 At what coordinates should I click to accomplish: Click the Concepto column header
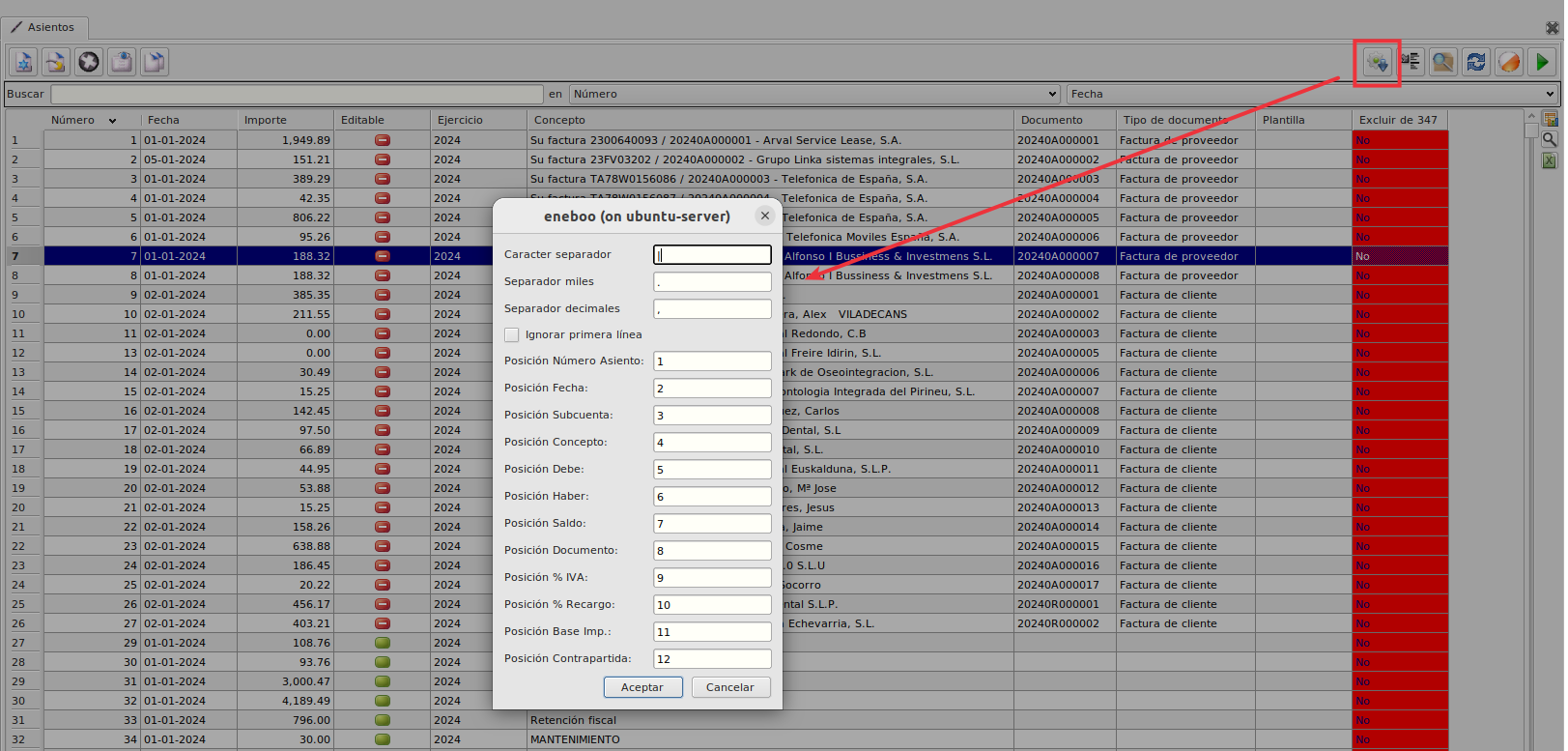click(771, 120)
